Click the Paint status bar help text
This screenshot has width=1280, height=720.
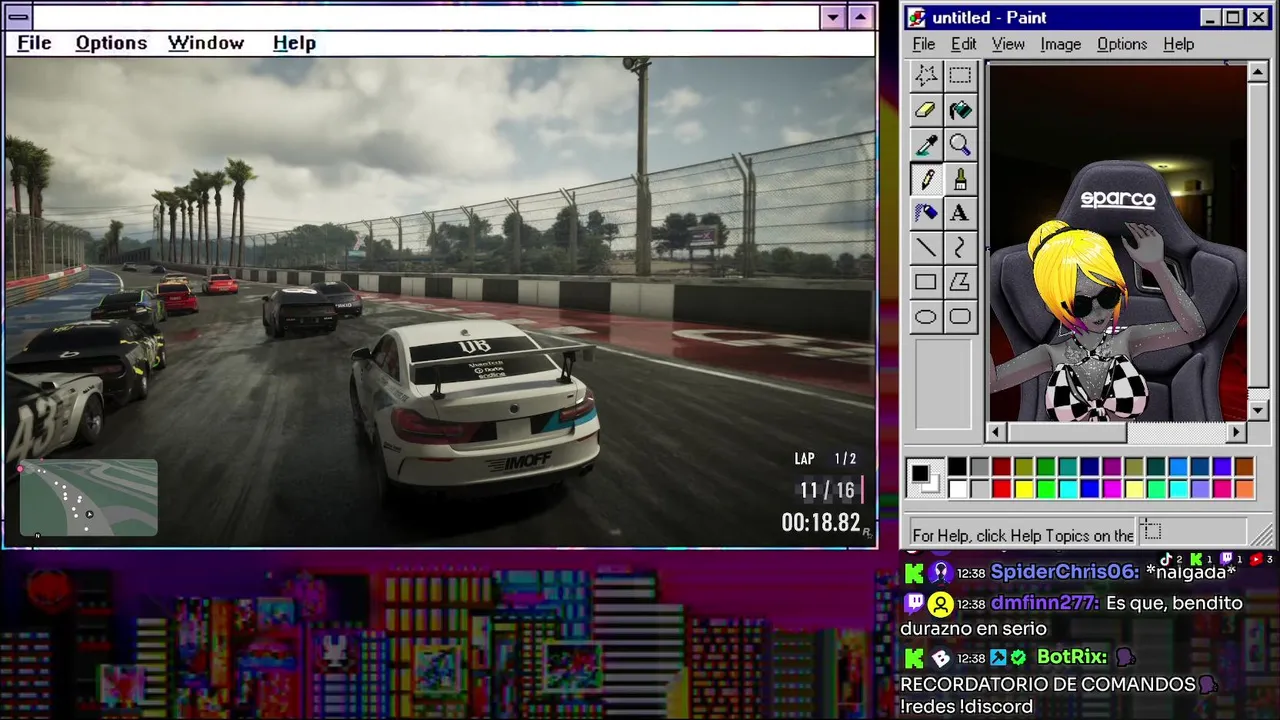1023,535
